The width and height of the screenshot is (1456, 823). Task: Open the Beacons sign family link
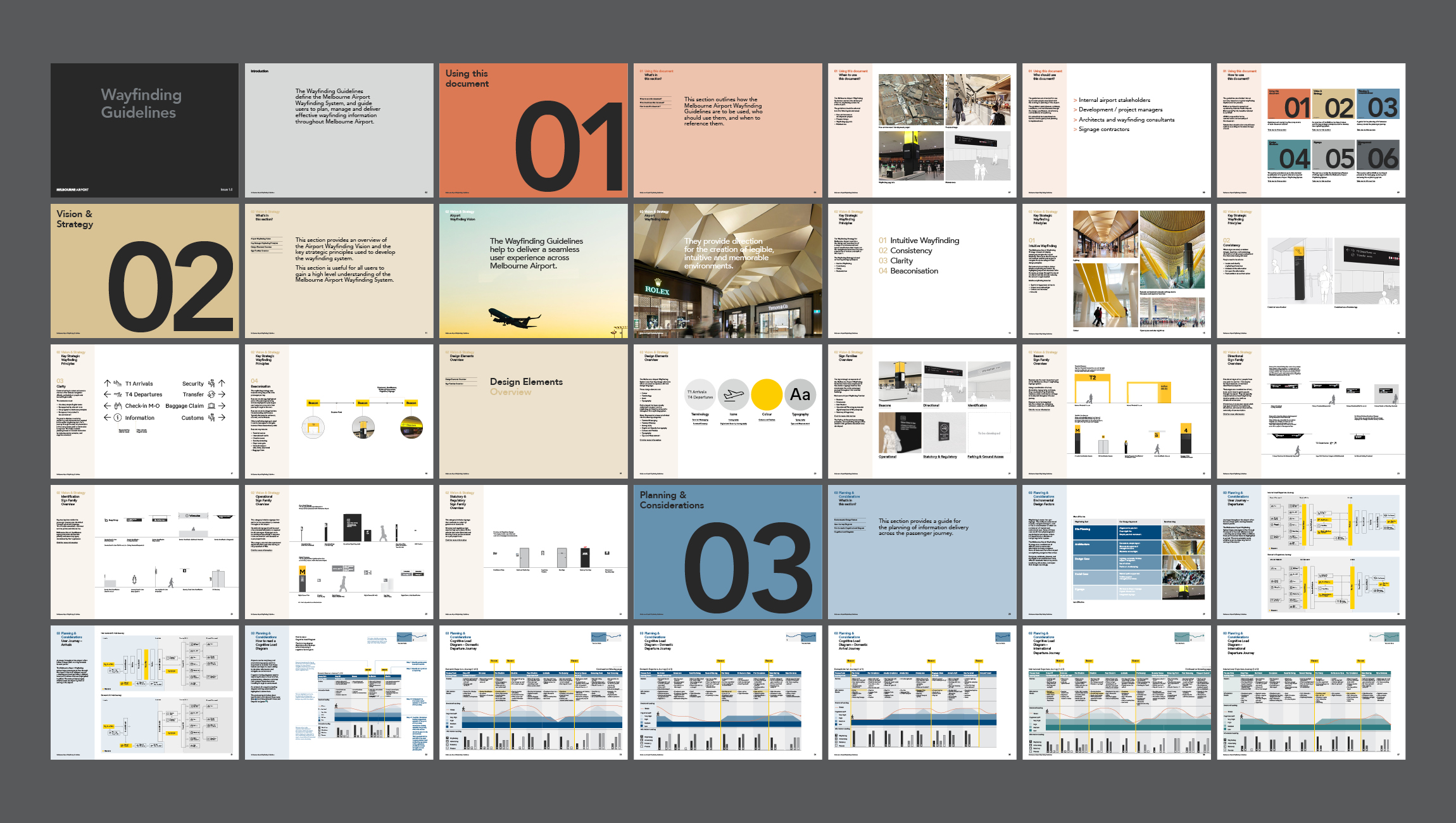(885, 405)
